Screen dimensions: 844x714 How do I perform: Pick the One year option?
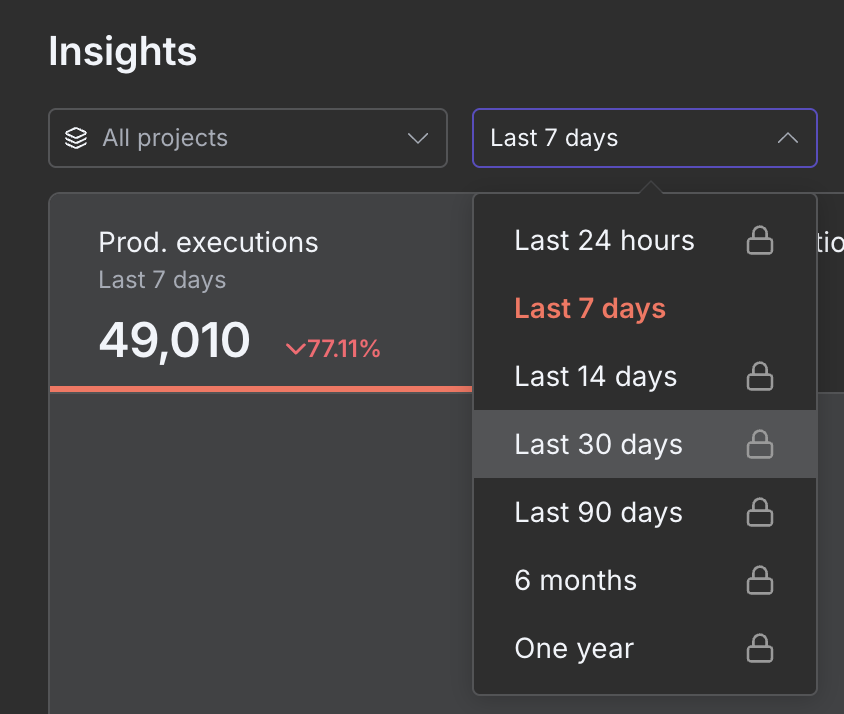[574, 648]
